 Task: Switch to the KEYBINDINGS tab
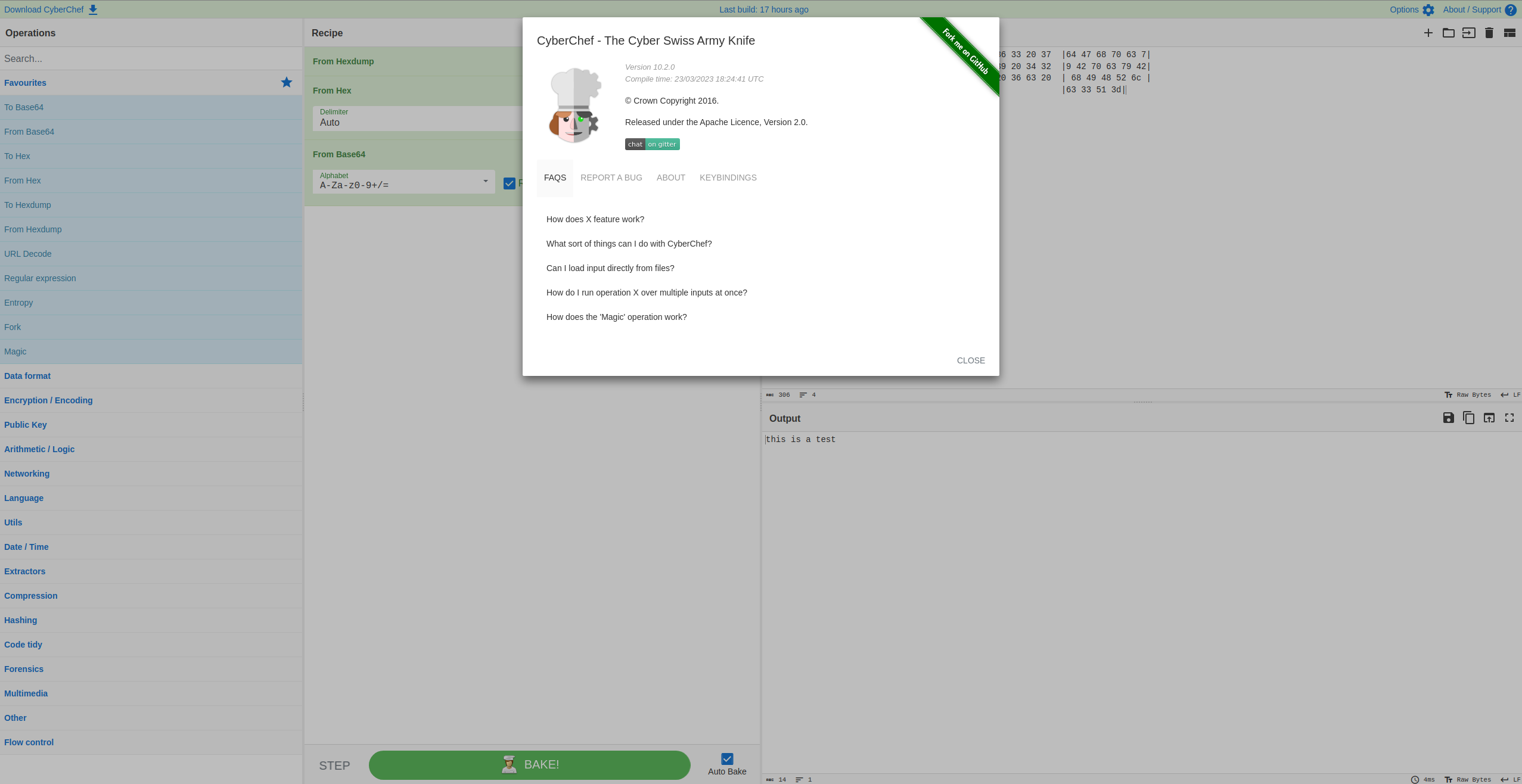727,178
